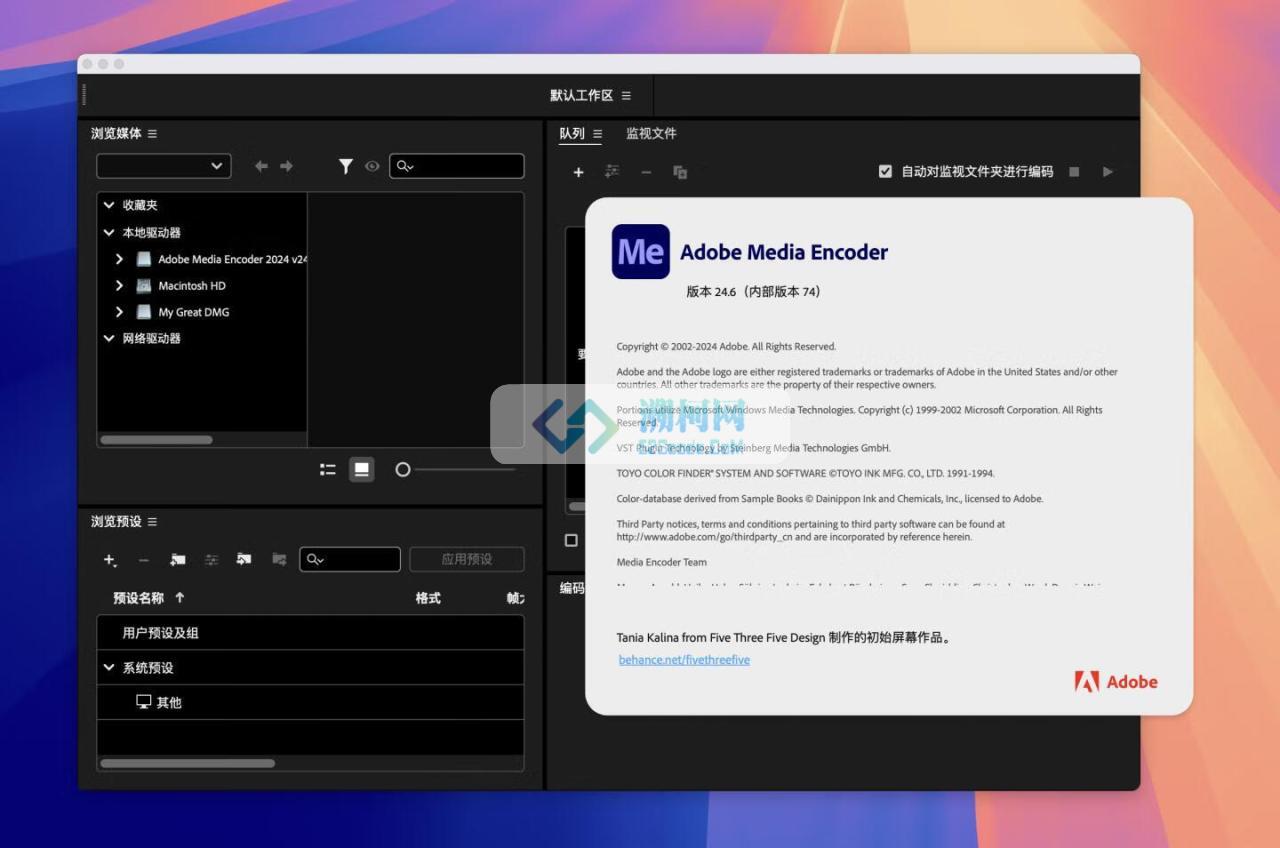Click the add source plus icon in Queue

[x=578, y=172]
